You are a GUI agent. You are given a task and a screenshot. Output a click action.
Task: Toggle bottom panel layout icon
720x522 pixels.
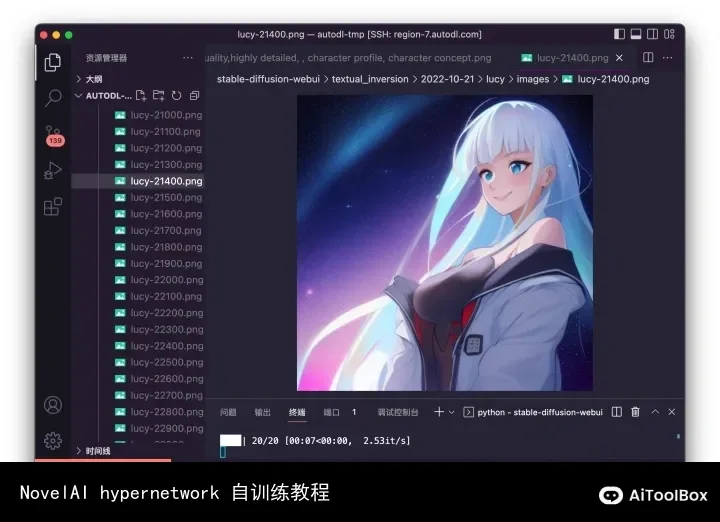(636, 34)
